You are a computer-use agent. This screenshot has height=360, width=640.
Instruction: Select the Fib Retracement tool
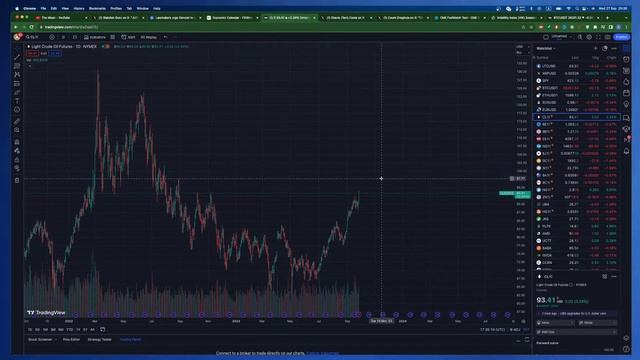click(17, 66)
